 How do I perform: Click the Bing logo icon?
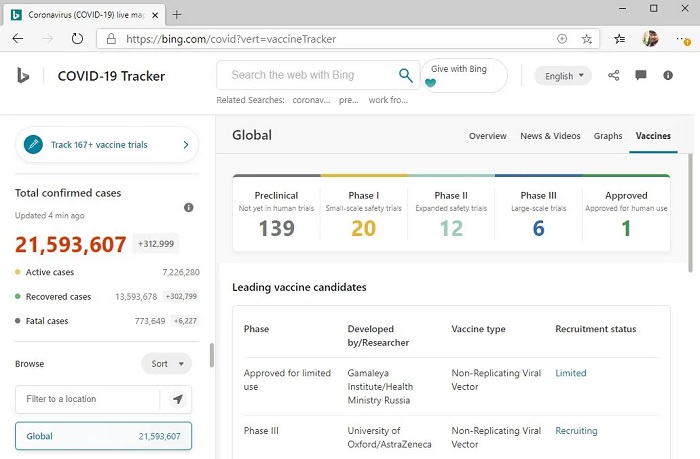24,76
